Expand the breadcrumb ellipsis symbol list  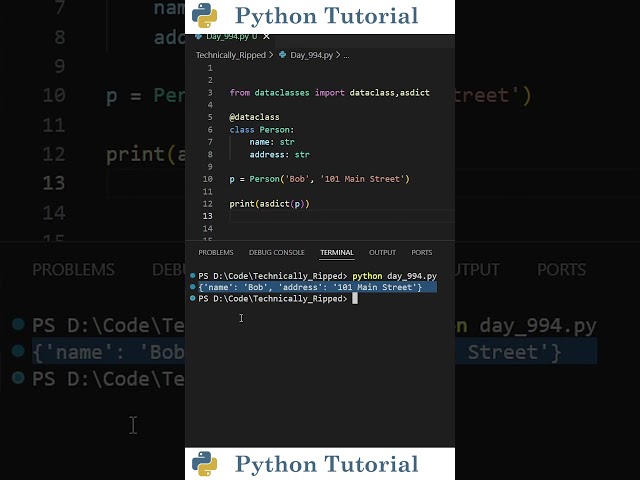(346, 55)
